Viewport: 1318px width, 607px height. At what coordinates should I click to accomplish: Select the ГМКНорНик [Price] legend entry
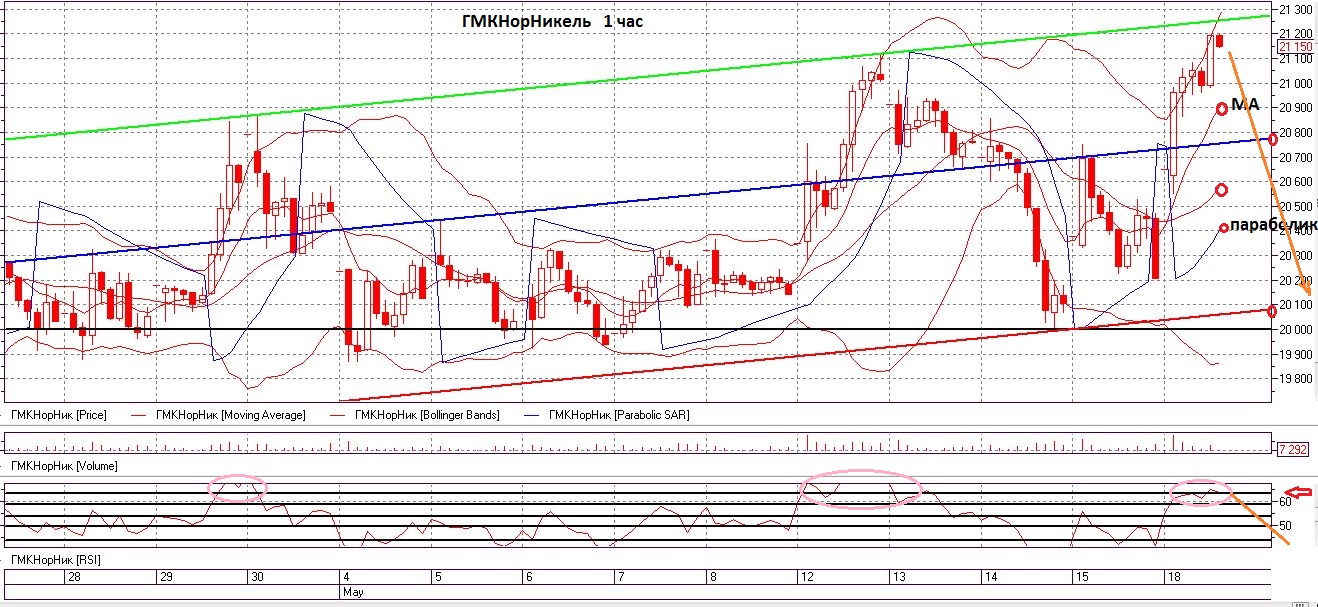click(58, 414)
